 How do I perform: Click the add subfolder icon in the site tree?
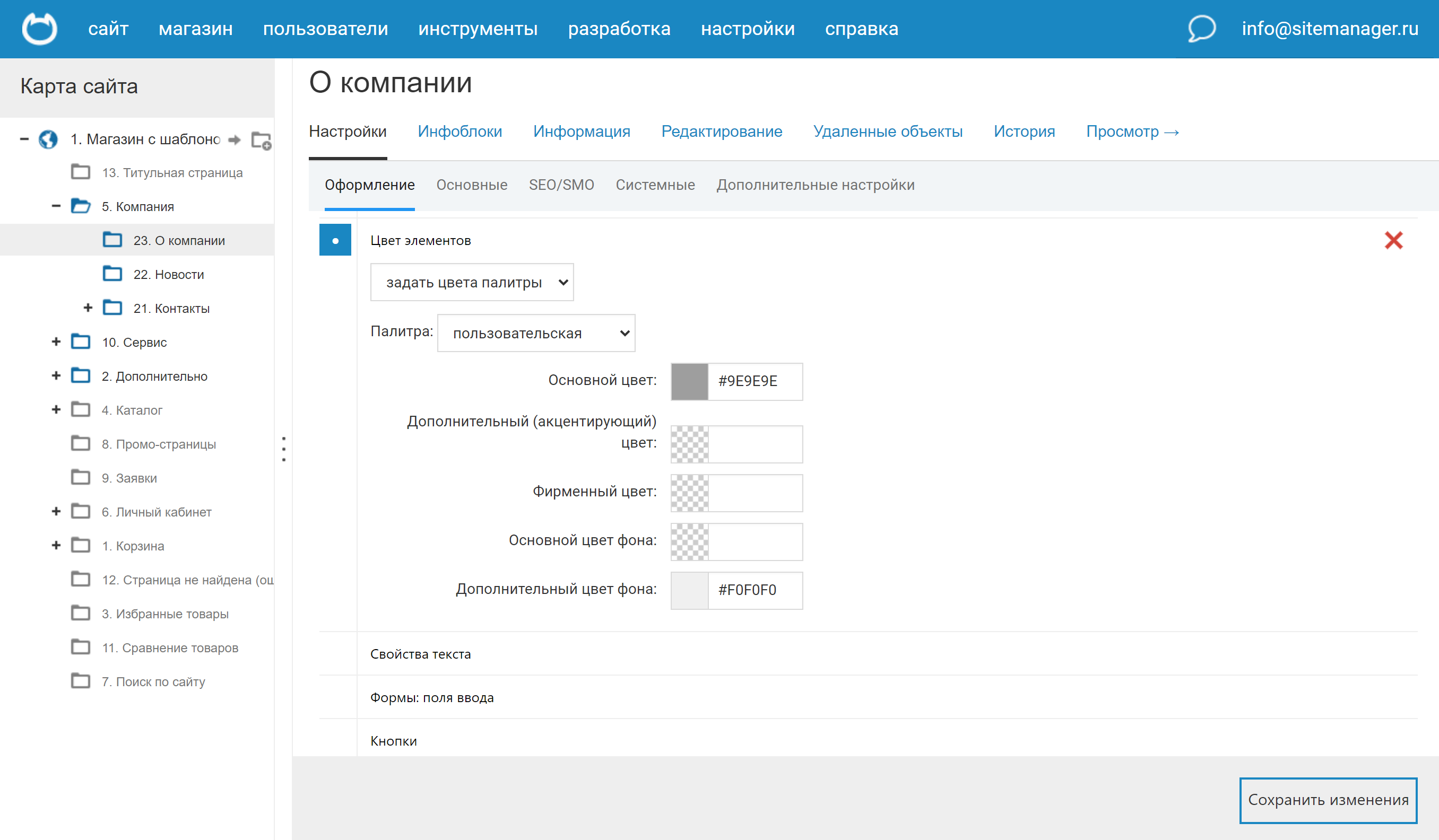[x=262, y=141]
